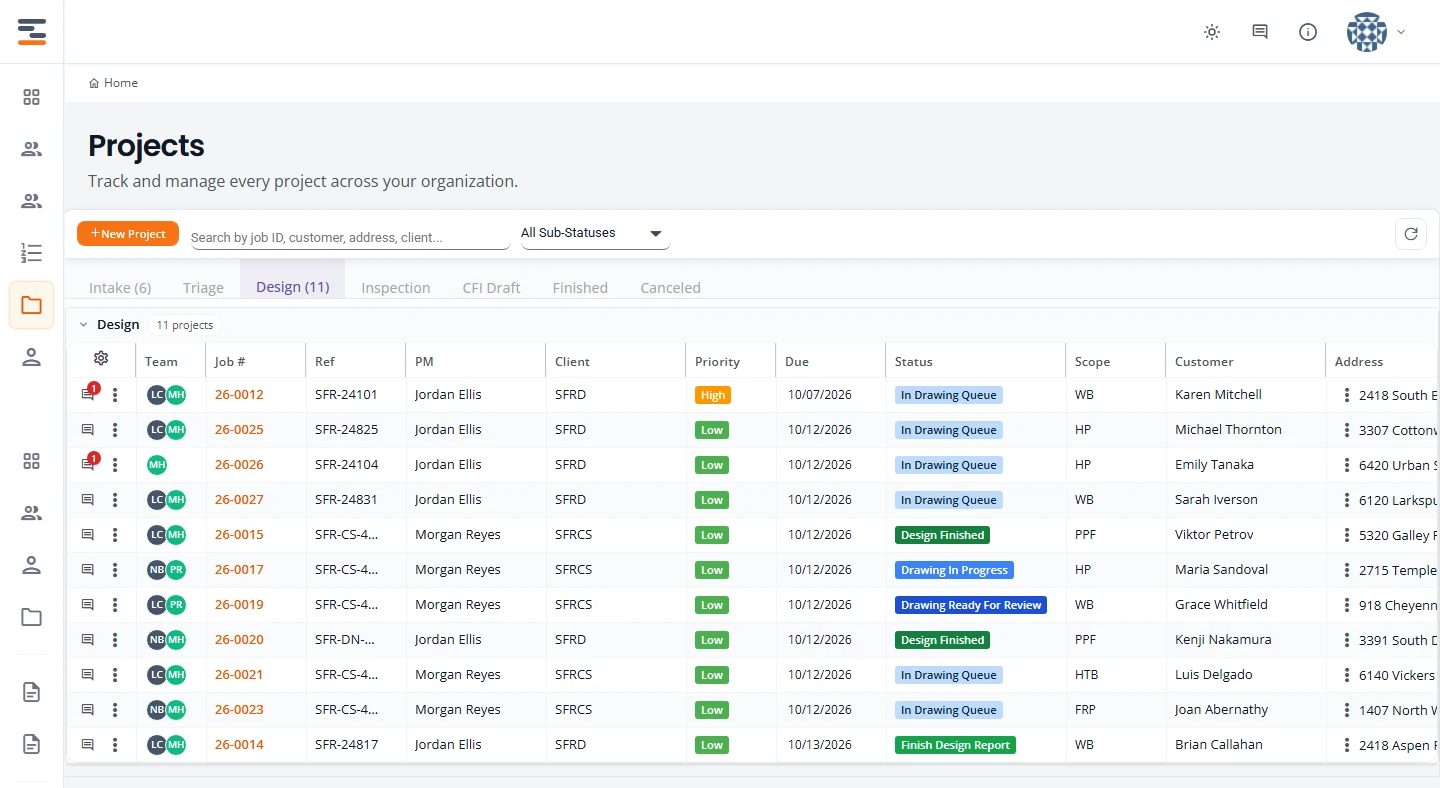1440x788 pixels.
Task: Open the messages icon in top bar
Action: pos(1260,32)
